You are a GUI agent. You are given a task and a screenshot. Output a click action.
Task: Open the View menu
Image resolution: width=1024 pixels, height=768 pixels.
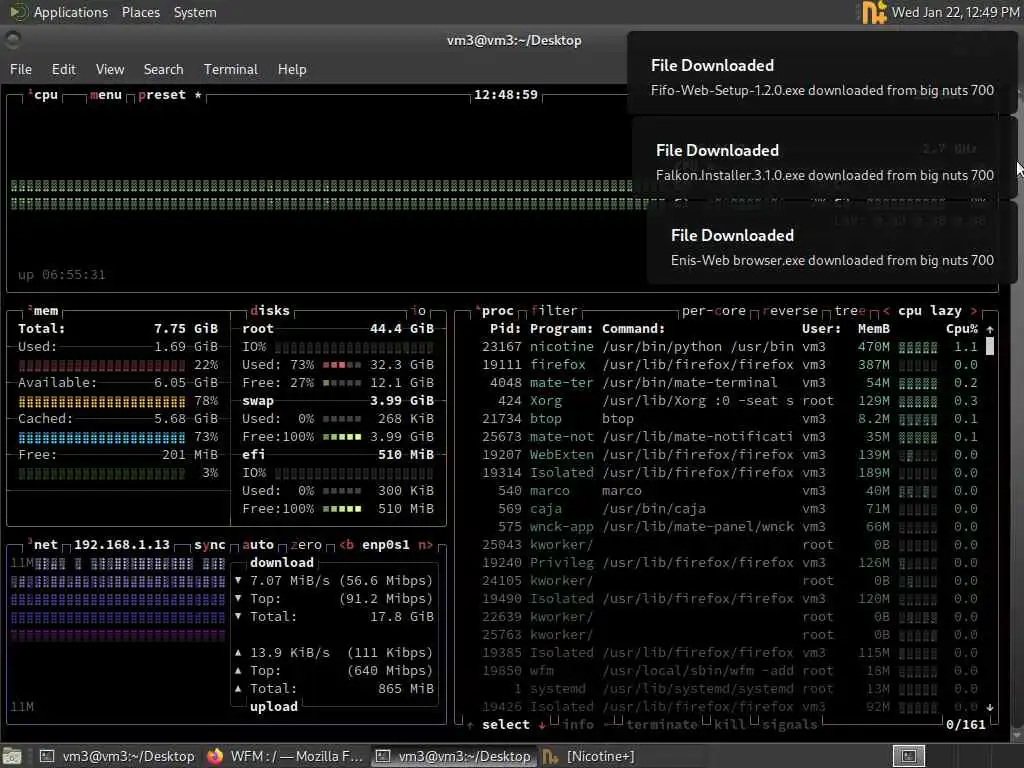click(110, 69)
